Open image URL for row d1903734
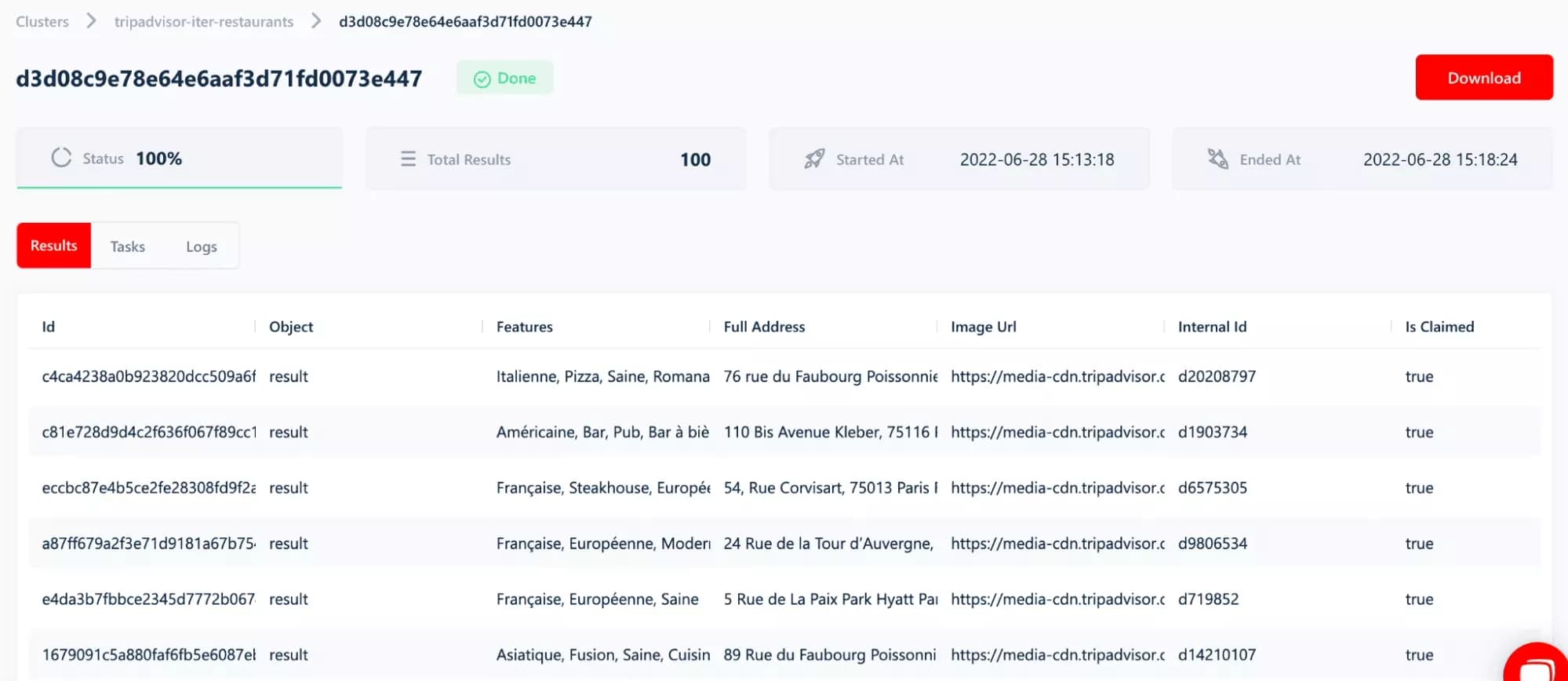Screen dimensions: 1568x681 tap(1057, 432)
